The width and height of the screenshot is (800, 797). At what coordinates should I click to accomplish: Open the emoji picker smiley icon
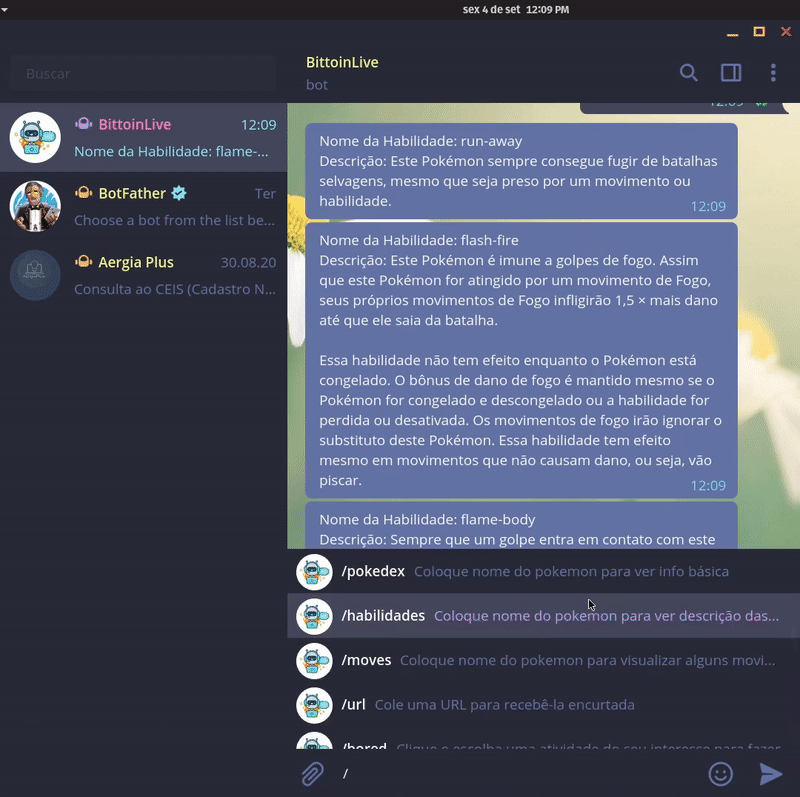(720, 774)
